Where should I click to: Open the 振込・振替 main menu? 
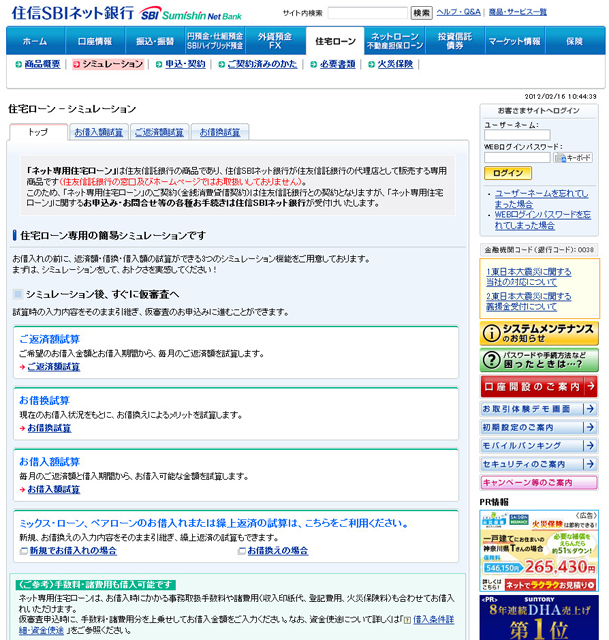click(x=155, y=41)
